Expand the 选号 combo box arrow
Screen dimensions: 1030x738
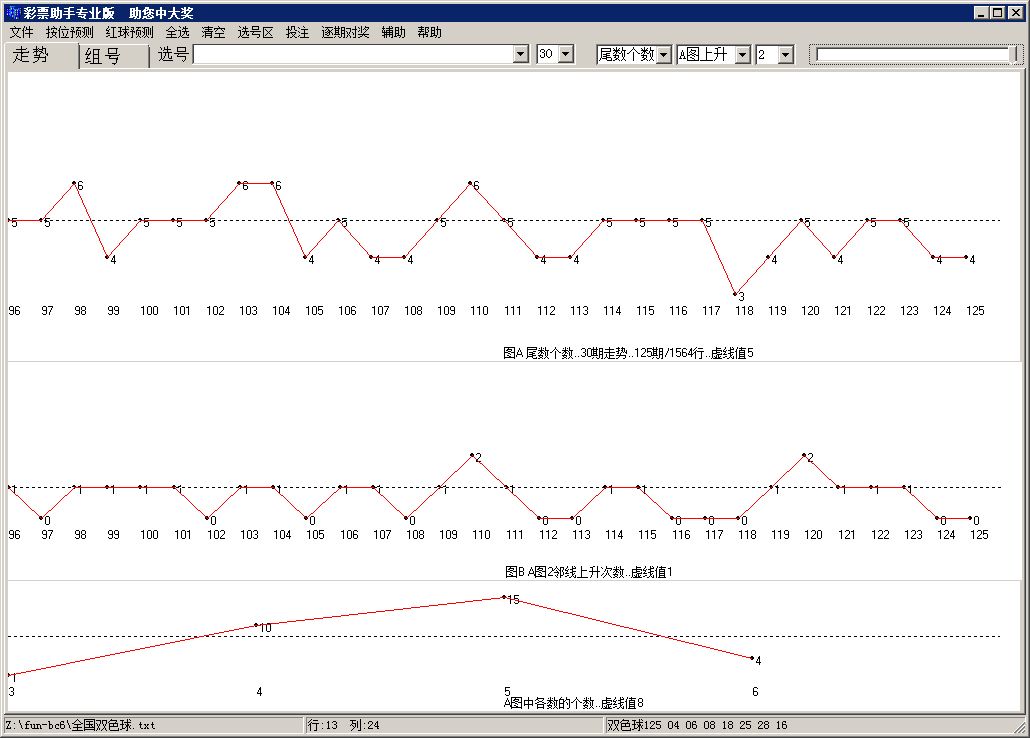[521, 55]
